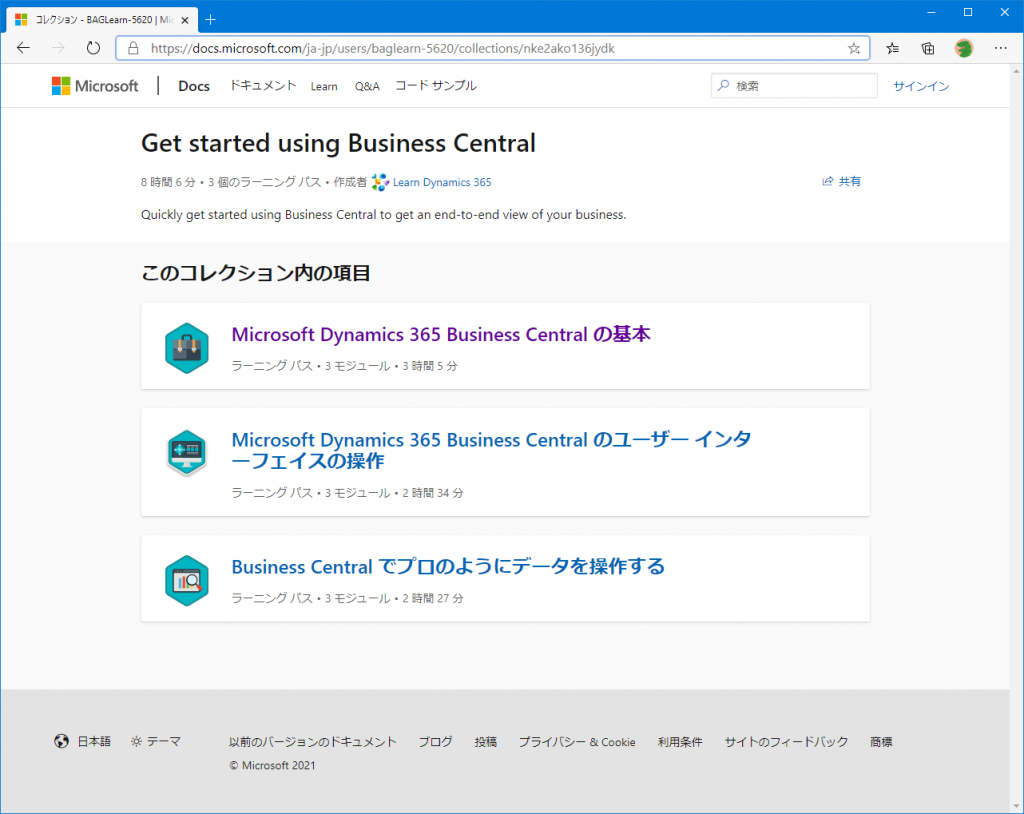1024x814 pixels.
Task: Click the search magnifier icon
Action: 724,86
